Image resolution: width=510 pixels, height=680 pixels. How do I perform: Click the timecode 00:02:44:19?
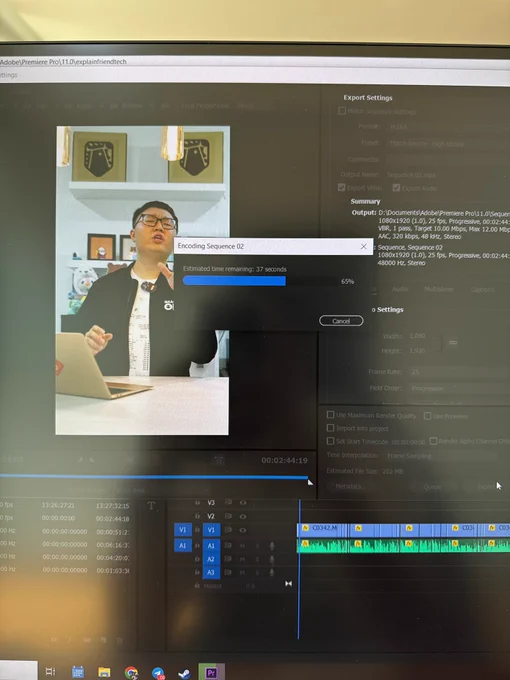(284, 461)
